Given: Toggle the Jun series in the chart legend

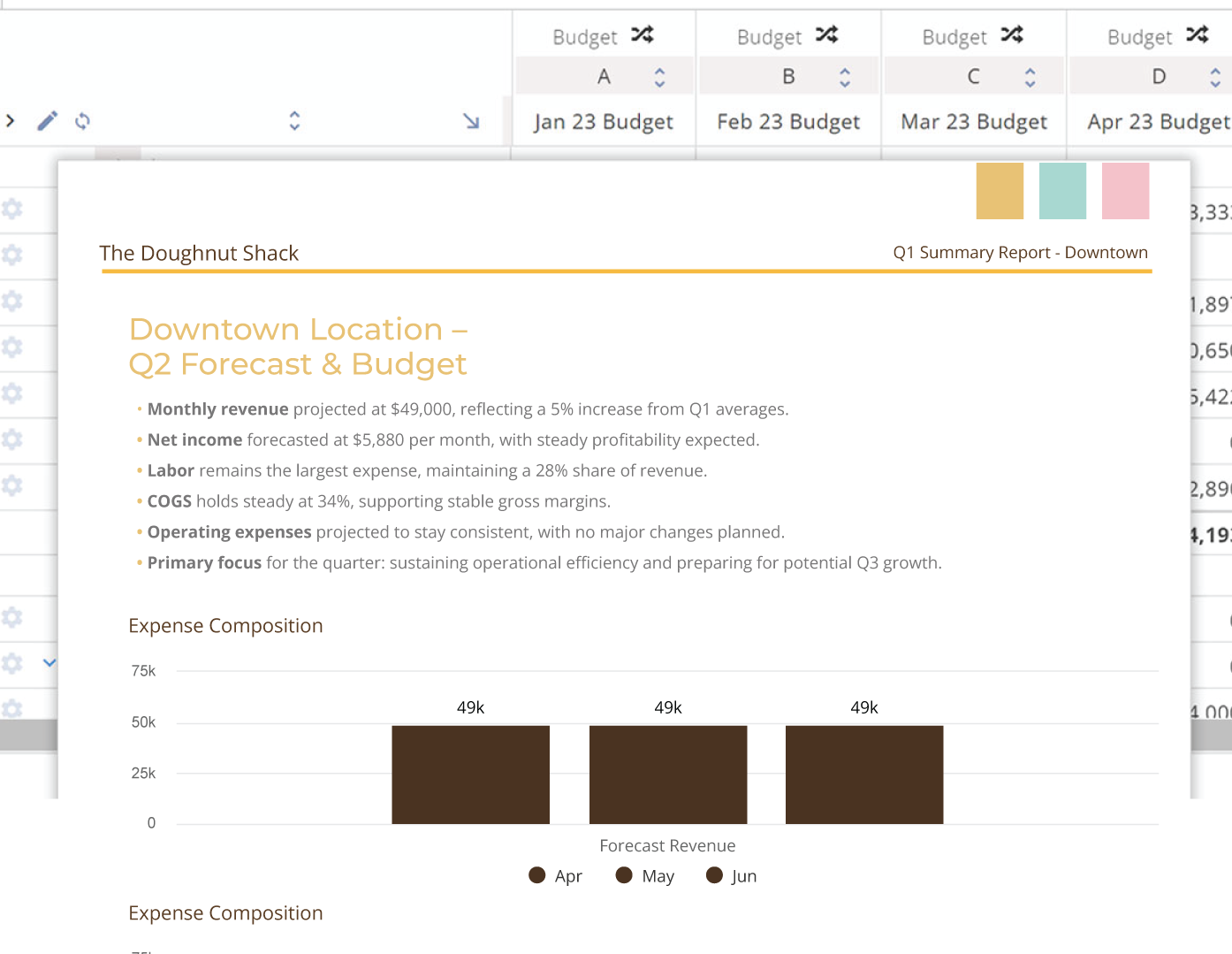Looking at the screenshot, I should pyautogui.click(x=731, y=875).
